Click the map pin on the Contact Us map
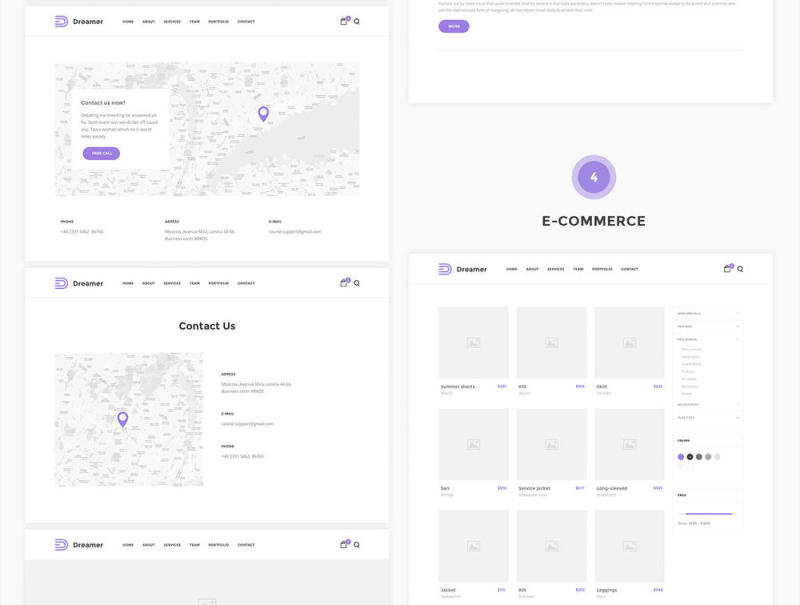The image size is (800, 605). (123, 420)
